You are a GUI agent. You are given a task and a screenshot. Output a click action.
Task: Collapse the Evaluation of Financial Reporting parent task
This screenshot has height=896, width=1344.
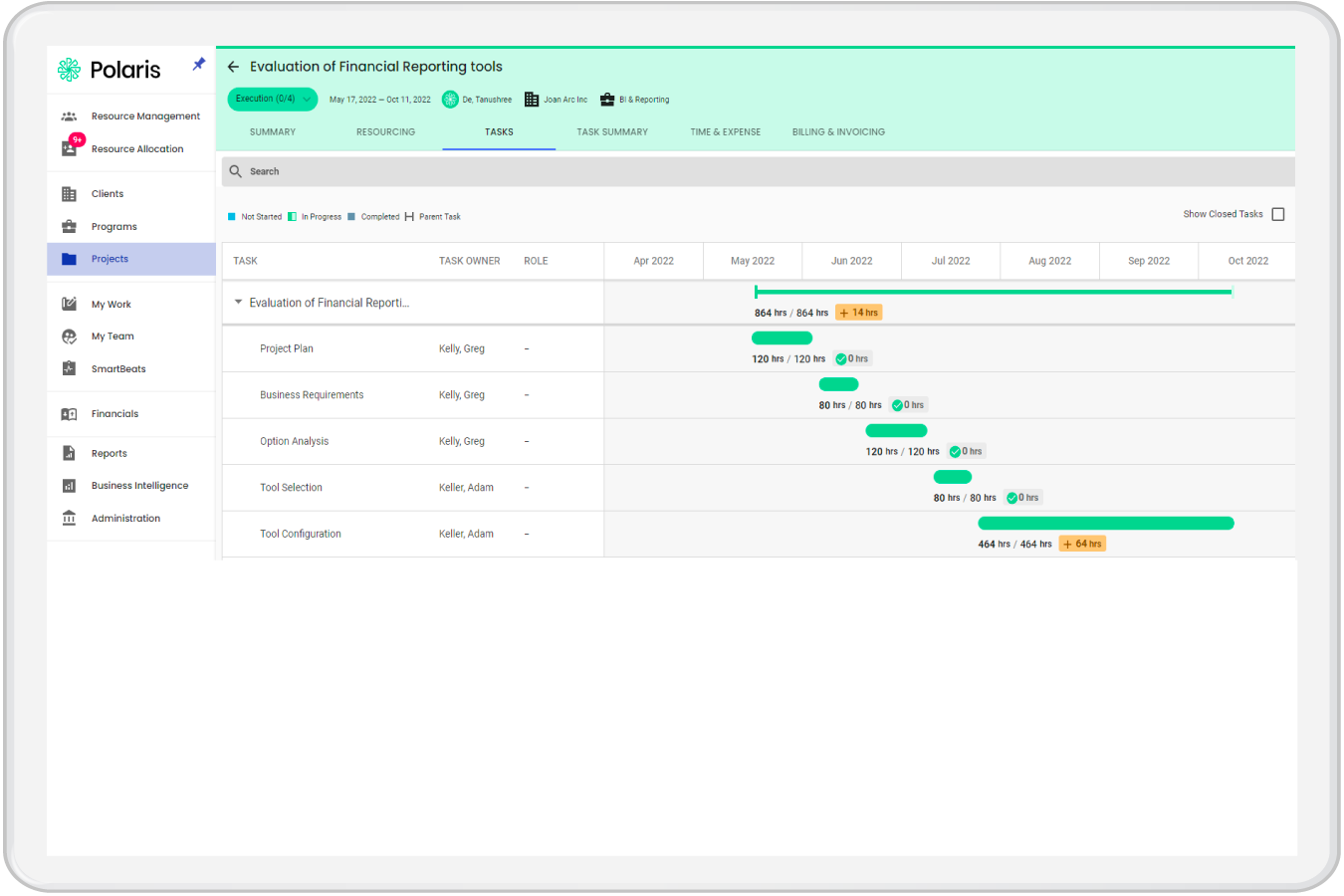(238, 302)
